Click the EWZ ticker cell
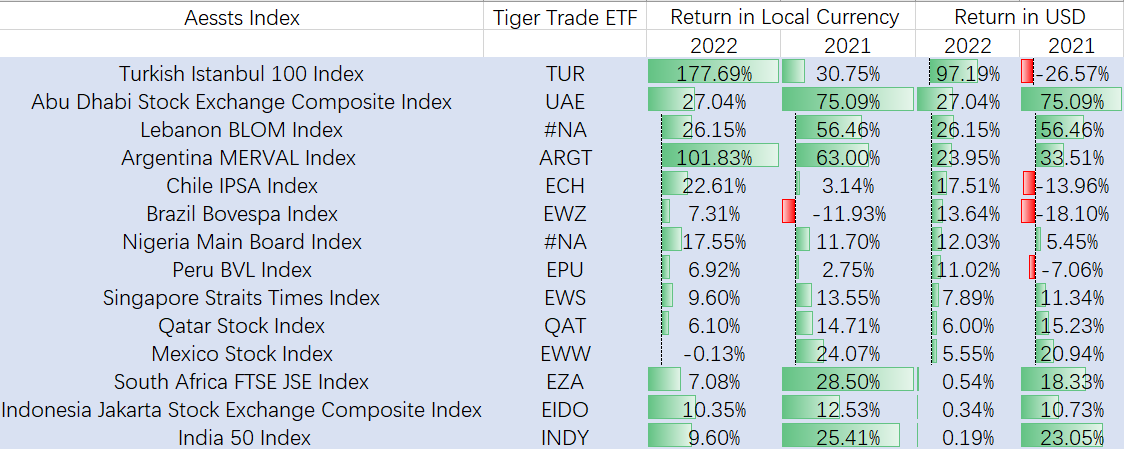This screenshot has width=1124, height=449. (x=565, y=214)
